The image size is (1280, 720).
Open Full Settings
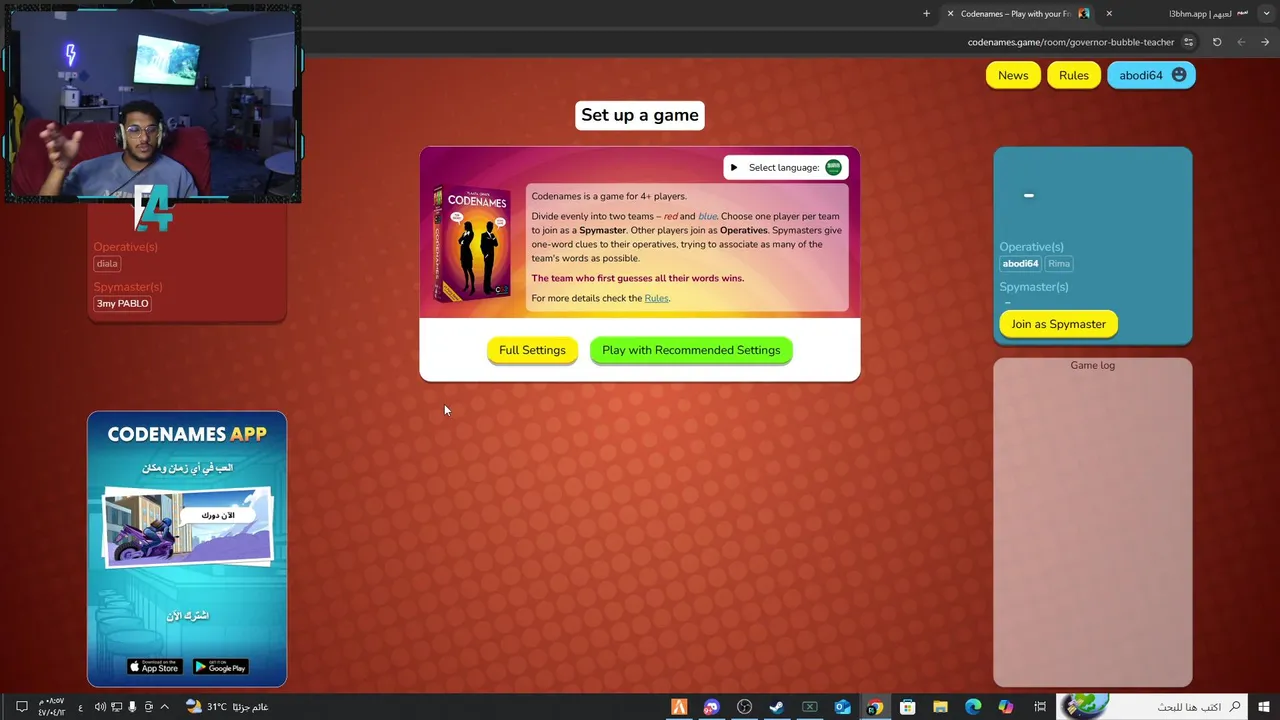pos(532,350)
